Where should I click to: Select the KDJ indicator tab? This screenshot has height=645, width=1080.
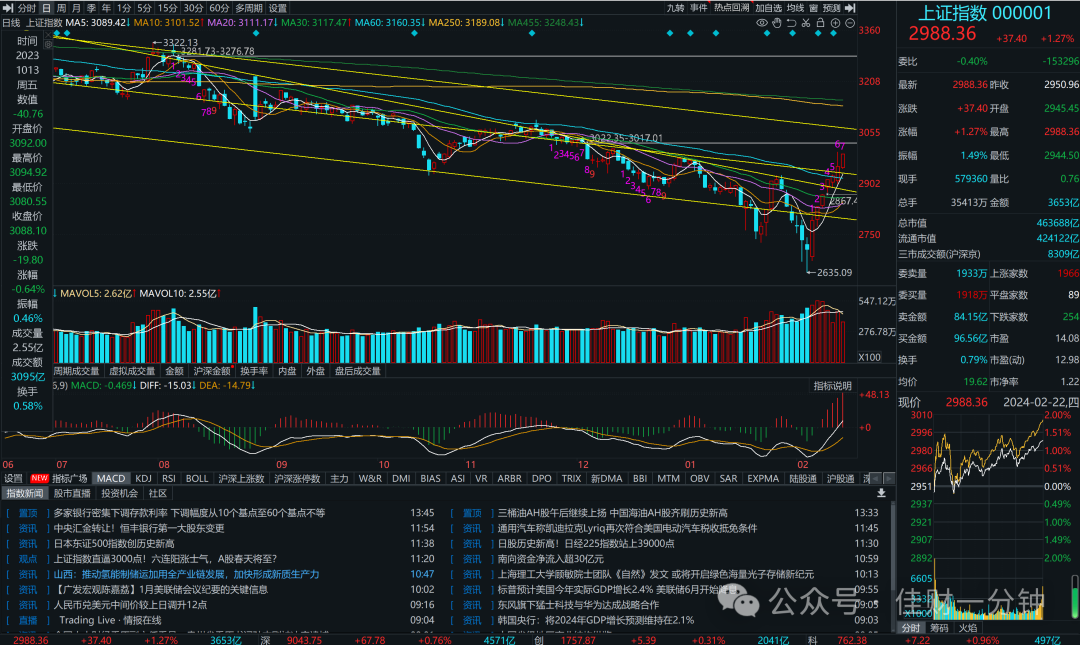tap(143, 478)
